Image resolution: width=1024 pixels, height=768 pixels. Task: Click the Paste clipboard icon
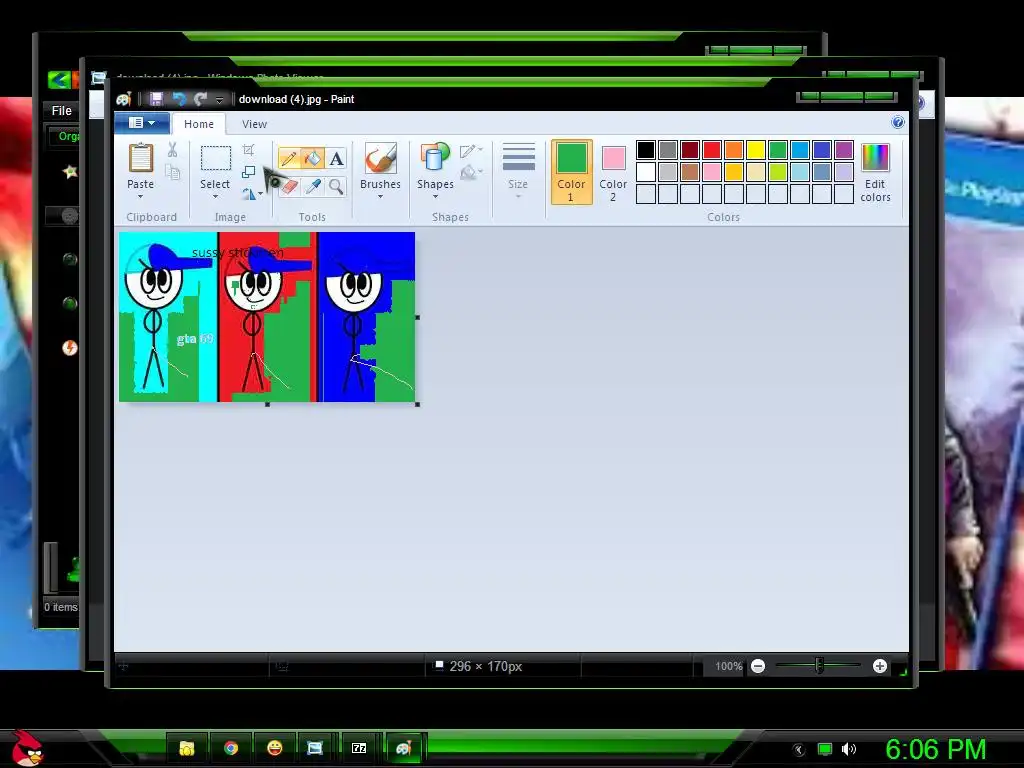140,158
